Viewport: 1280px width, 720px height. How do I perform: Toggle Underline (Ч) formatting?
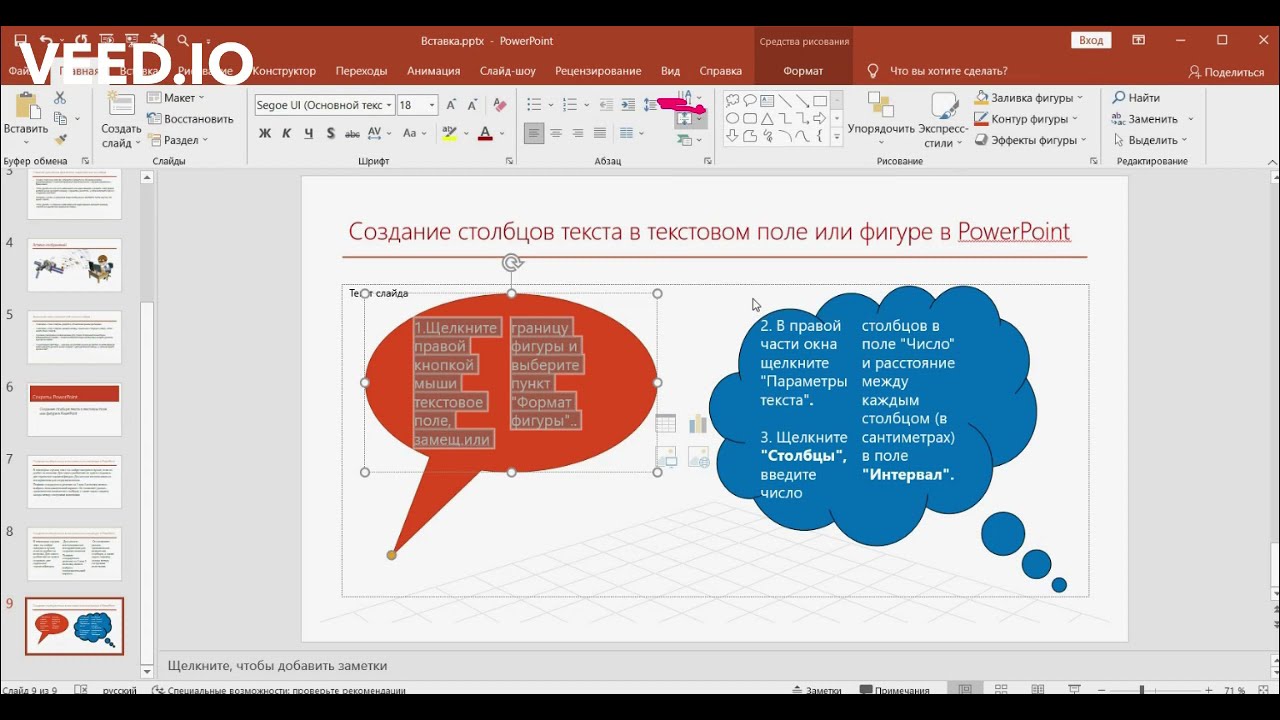(309, 133)
